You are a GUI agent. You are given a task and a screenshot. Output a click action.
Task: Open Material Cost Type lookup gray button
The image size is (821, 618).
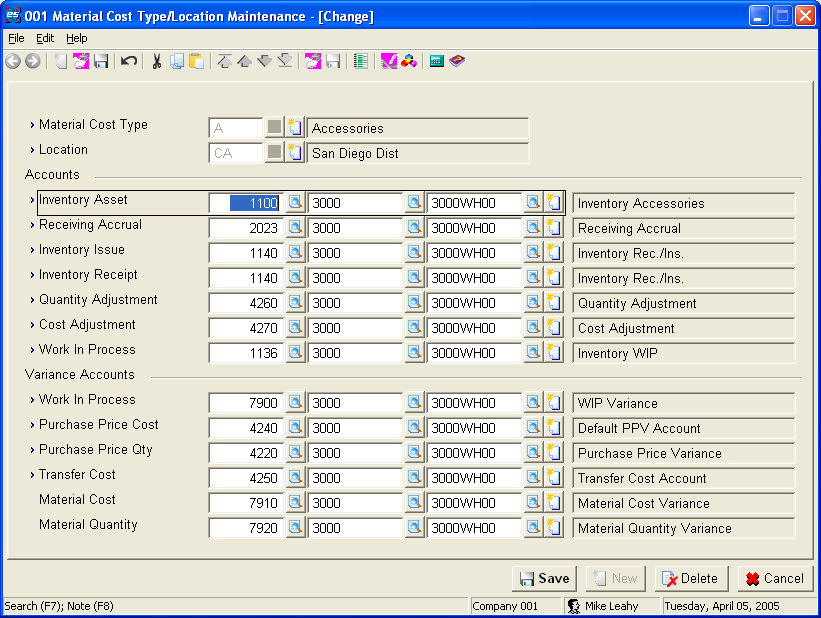274,127
